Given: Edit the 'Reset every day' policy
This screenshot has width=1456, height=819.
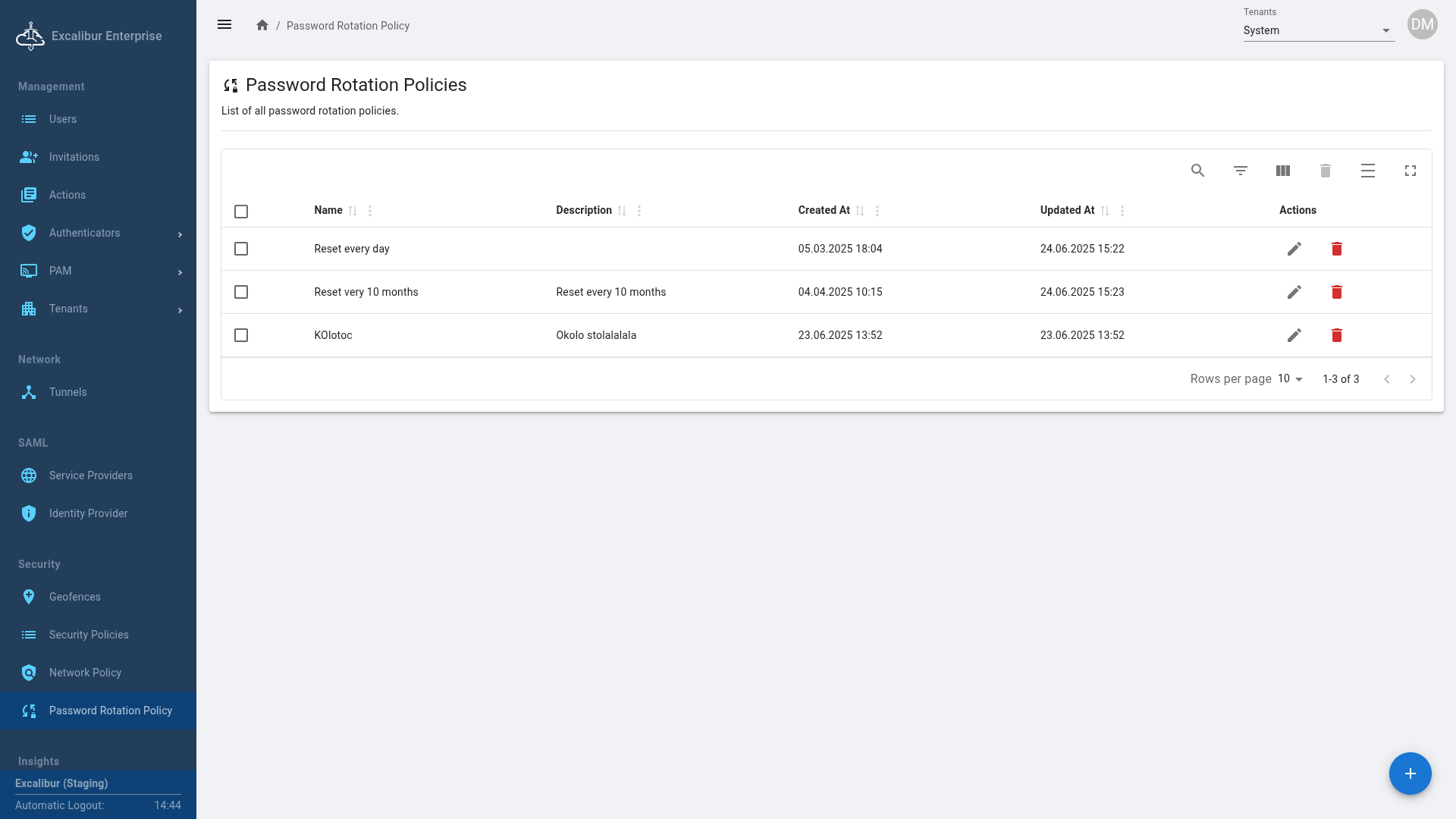Looking at the screenshot, I should pyautogui.click(x=1294, y=249).
